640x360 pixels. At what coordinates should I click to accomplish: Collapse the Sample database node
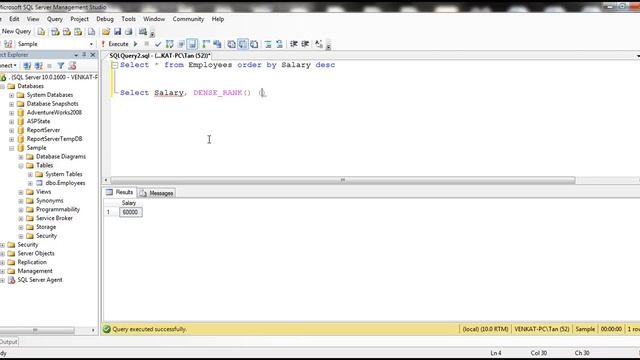click(x=11, y=148)
